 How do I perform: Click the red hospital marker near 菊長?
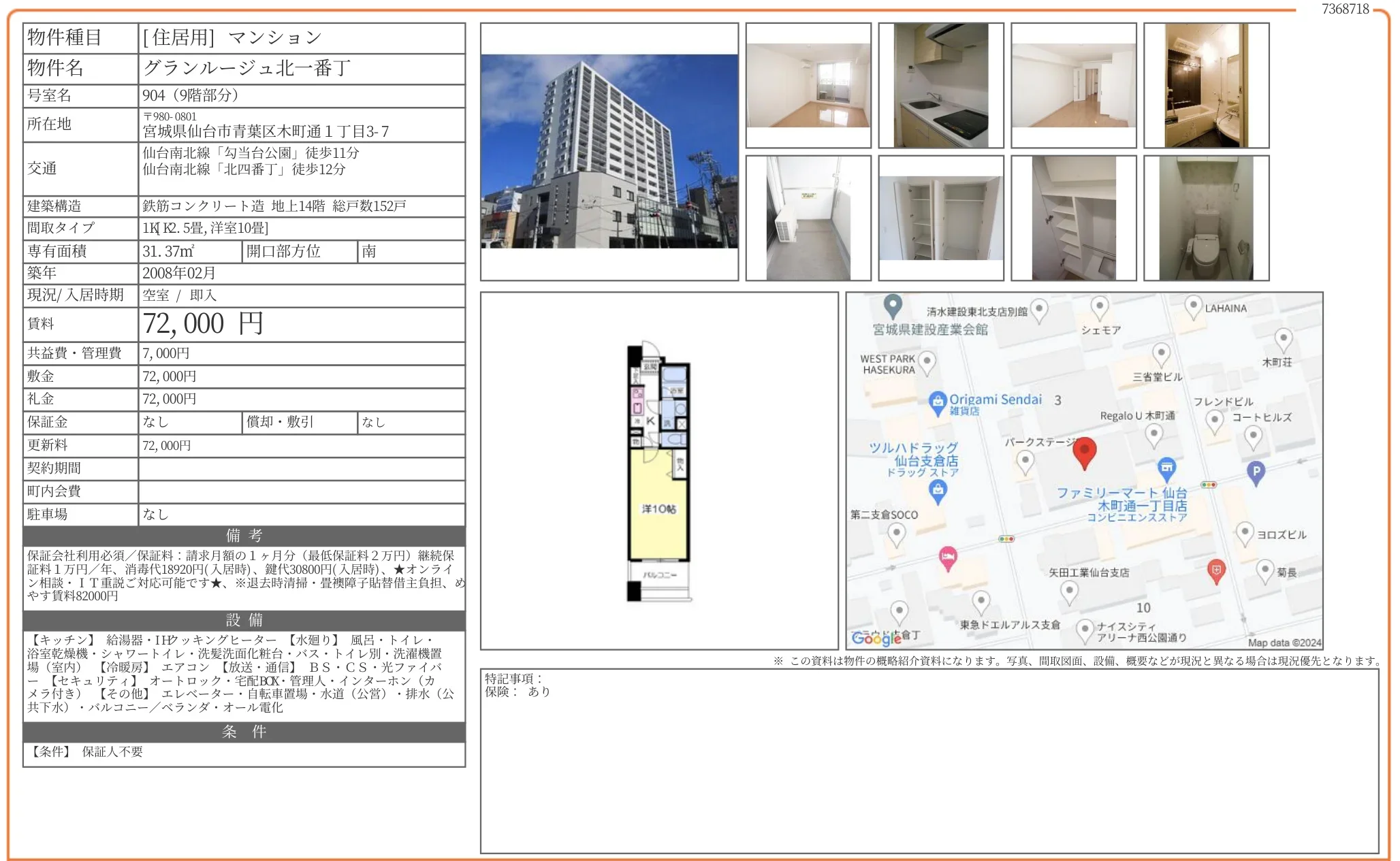coord(1216,570)
